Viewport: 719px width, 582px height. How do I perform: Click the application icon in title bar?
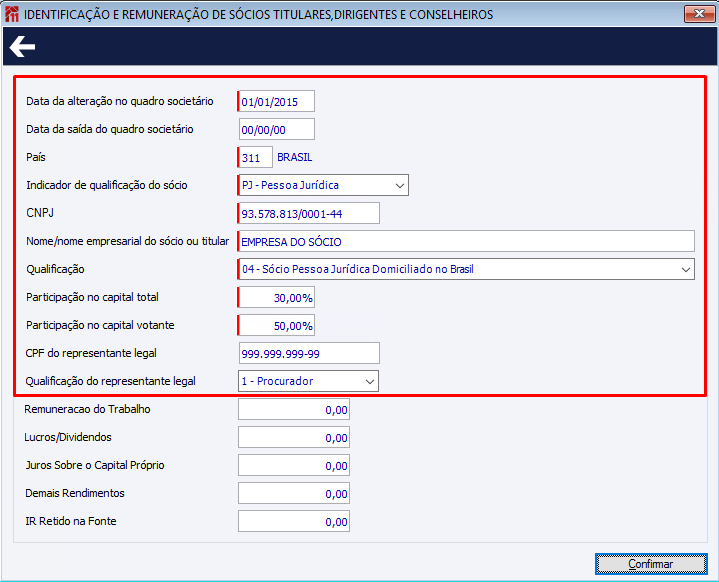11,14
